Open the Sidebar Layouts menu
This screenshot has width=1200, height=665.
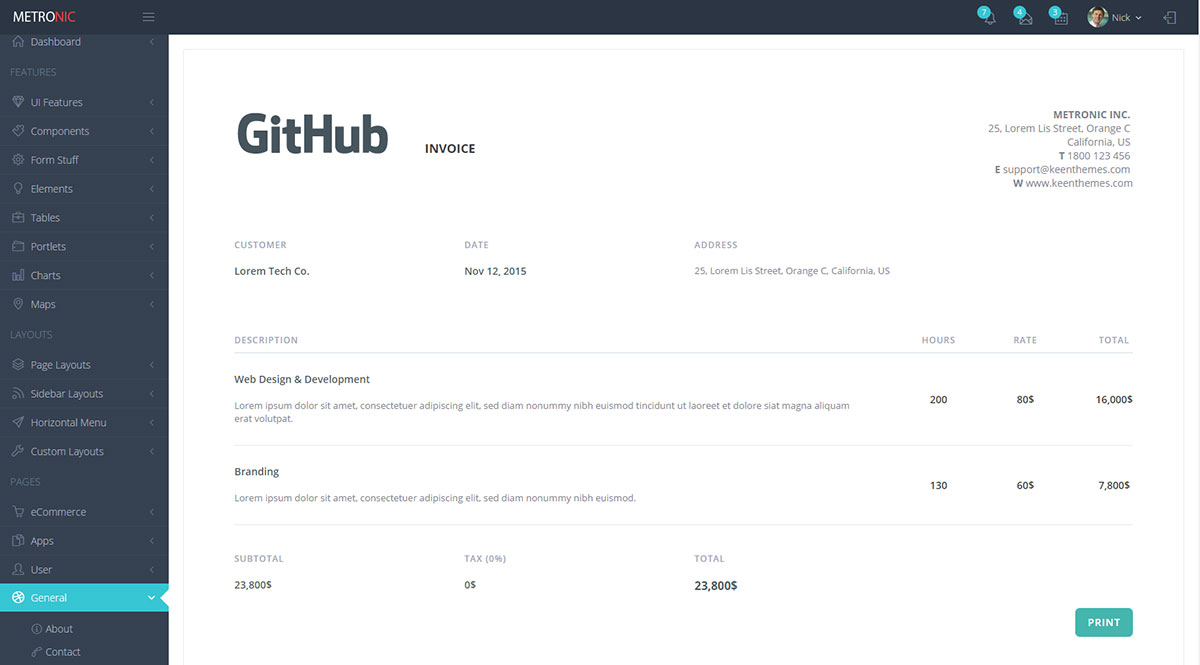(84, 394)
